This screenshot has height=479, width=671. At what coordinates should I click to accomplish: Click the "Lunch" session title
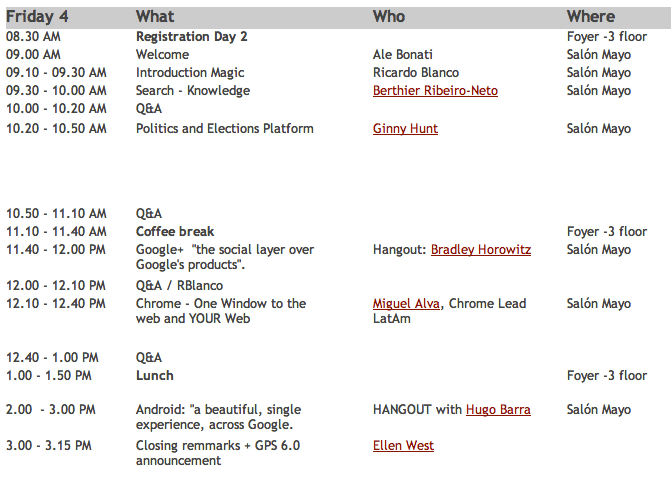pos(155,376)
